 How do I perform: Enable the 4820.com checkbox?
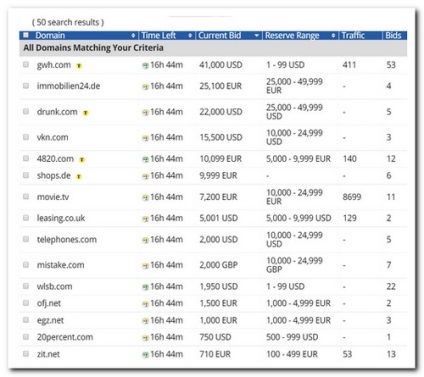[x=26, y=158]
